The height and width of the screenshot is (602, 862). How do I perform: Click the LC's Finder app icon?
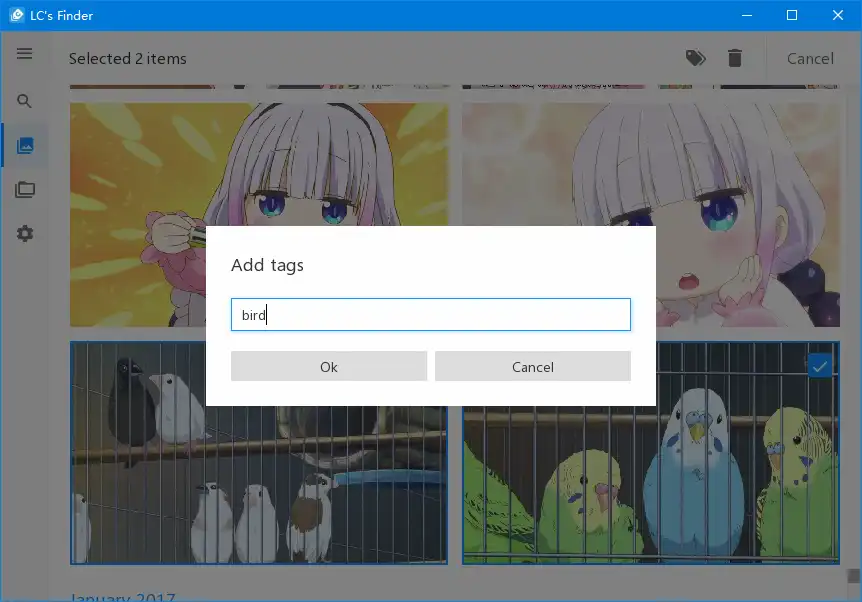pyautogui.click(x=17, y=15)
